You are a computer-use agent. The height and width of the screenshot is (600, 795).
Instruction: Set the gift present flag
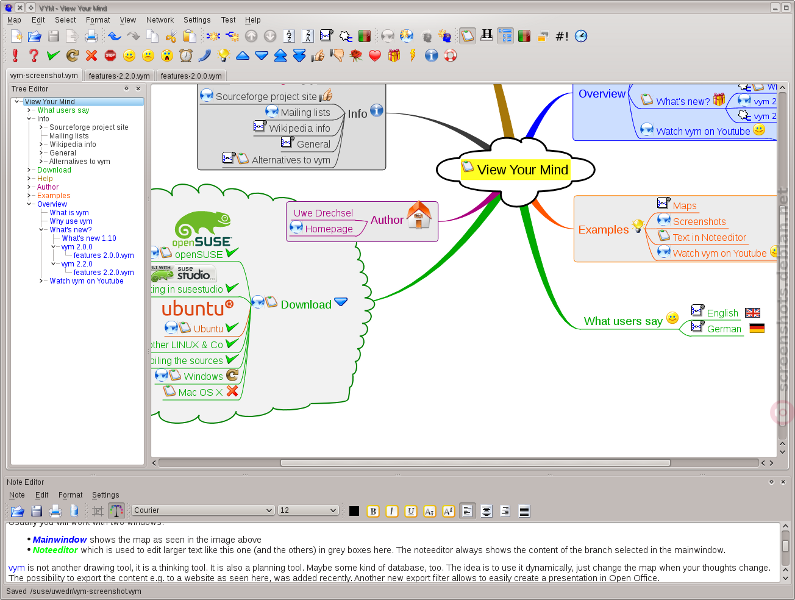pyautogui.click(x=394, y=55)
